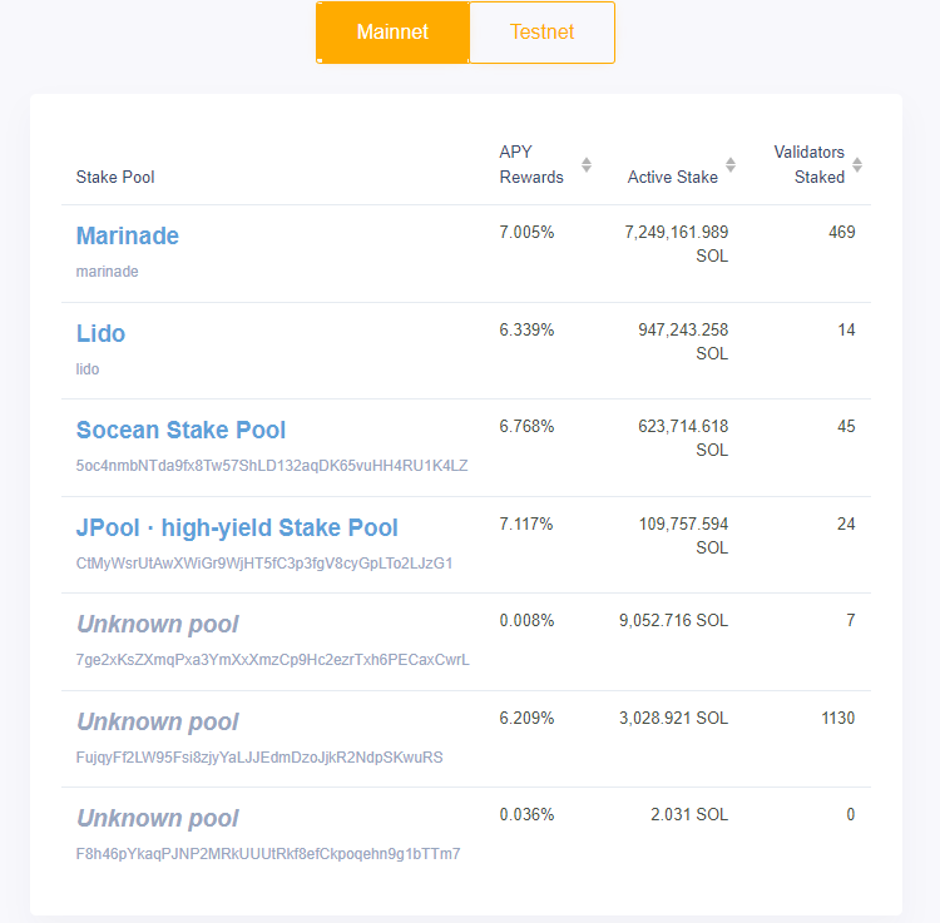Switch to the Testnet tab
941x924 pixels.
pyautogui.click(x=542, y=32)
